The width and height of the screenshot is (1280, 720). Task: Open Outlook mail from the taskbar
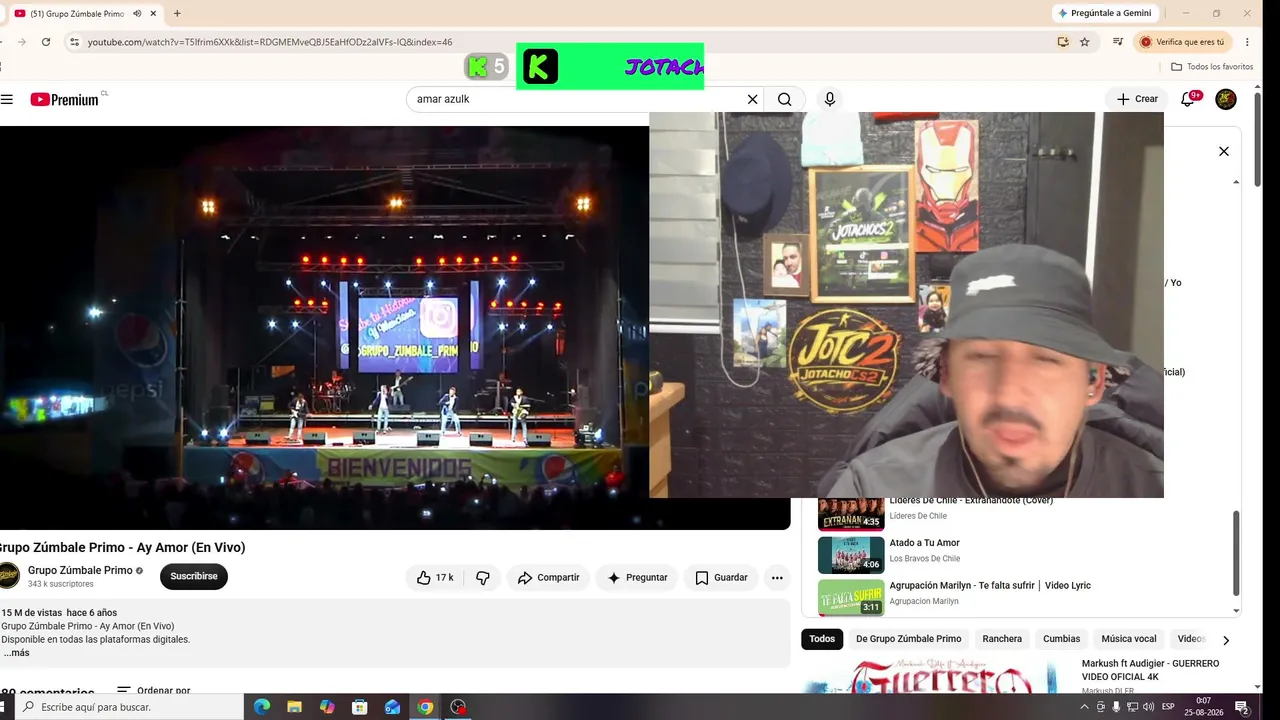(x=393, y=707)
